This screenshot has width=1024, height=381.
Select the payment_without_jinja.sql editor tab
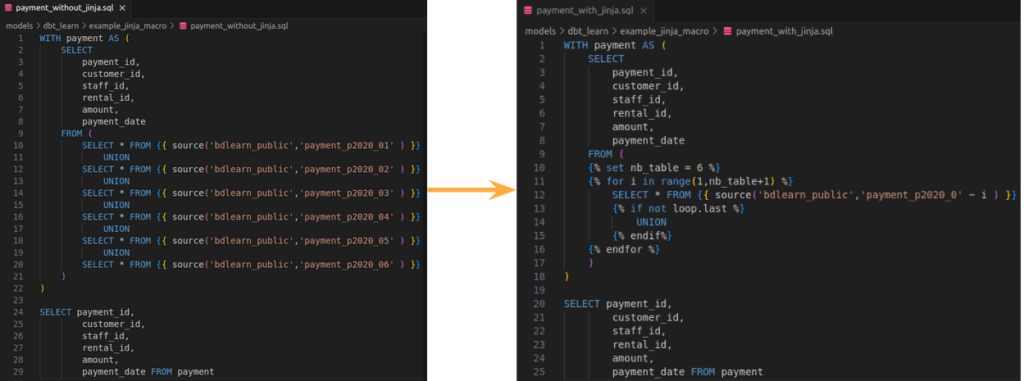tap(65, 8)
